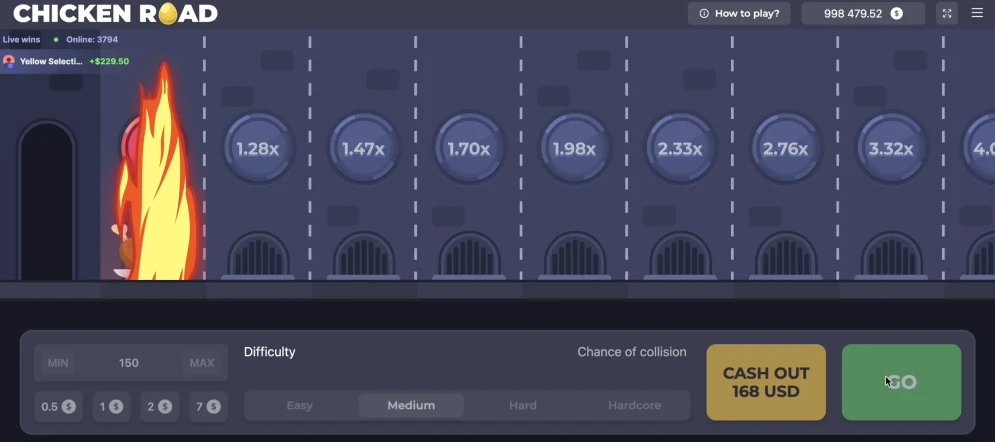Click the Chicken Road logo
This screenshot has width=995, height=442.
(115, 13)
